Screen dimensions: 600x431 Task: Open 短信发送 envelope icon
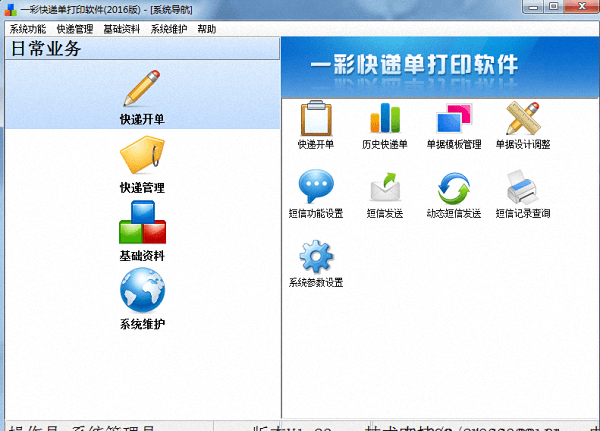[385, 188]
